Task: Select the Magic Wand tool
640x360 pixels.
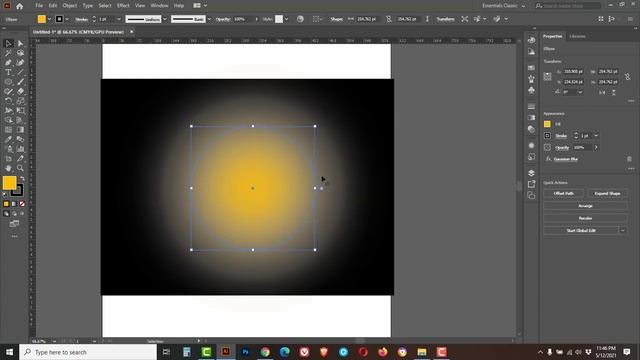Action: pos(8,53)
